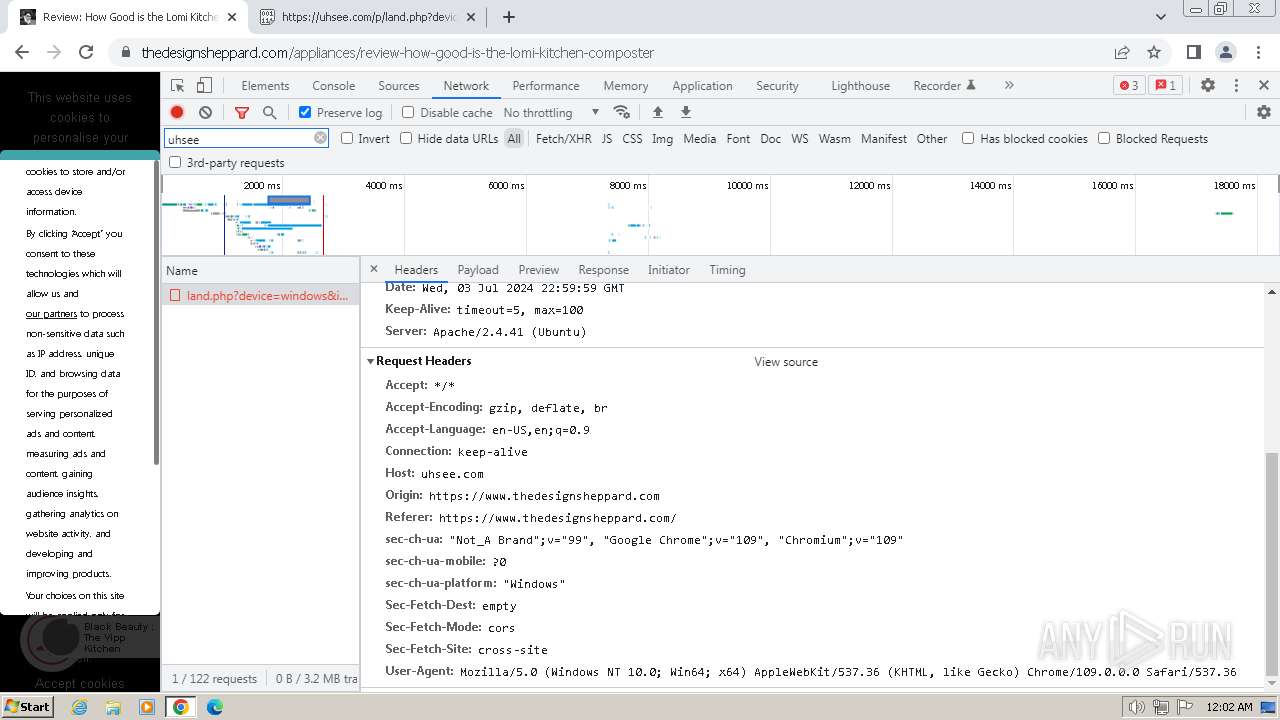Follow the our partners link
1280x720 pixels.
[x=51, y=314]
